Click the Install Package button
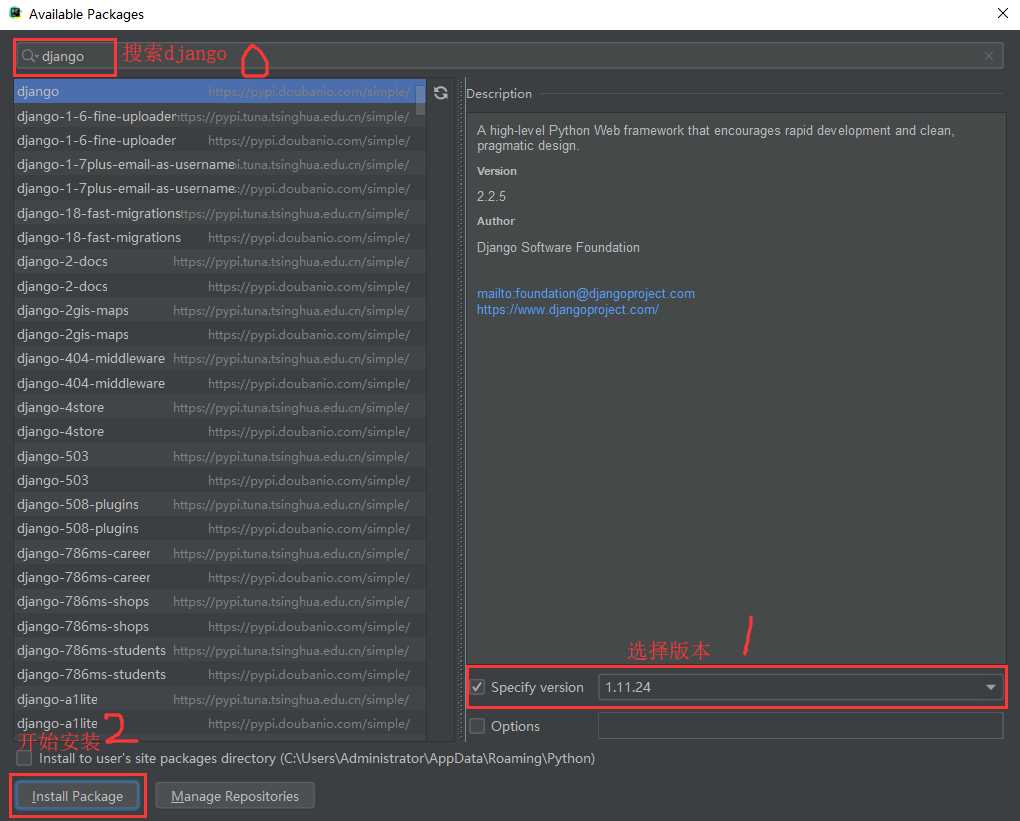This screenshot has height=821, width=1020. 77,796
